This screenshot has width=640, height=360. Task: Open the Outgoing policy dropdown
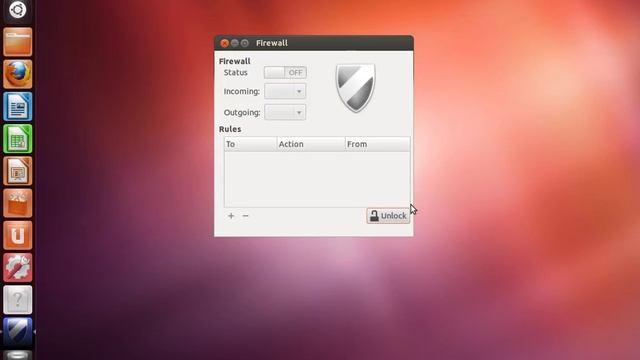(285, 112)
